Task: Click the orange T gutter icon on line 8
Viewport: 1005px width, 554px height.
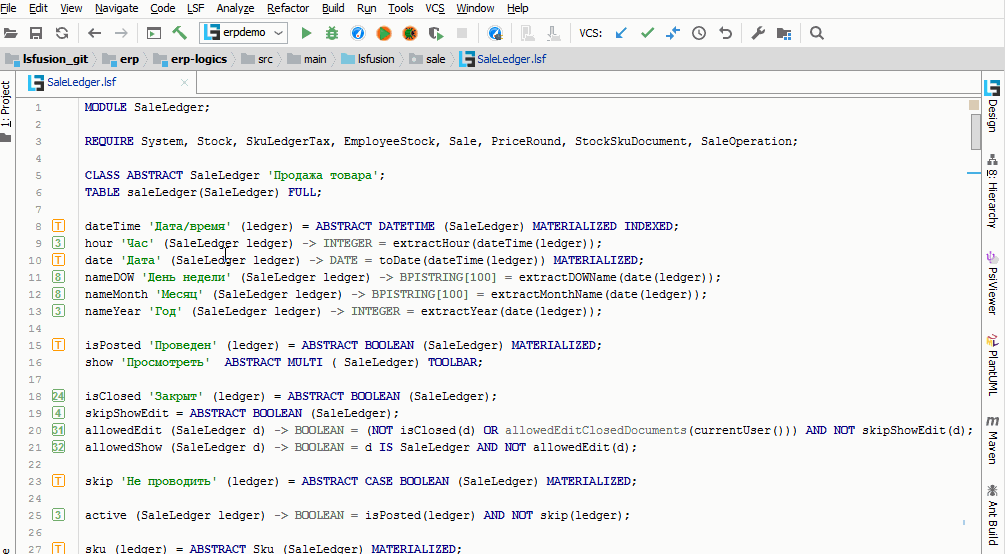Action: (58, 226)
